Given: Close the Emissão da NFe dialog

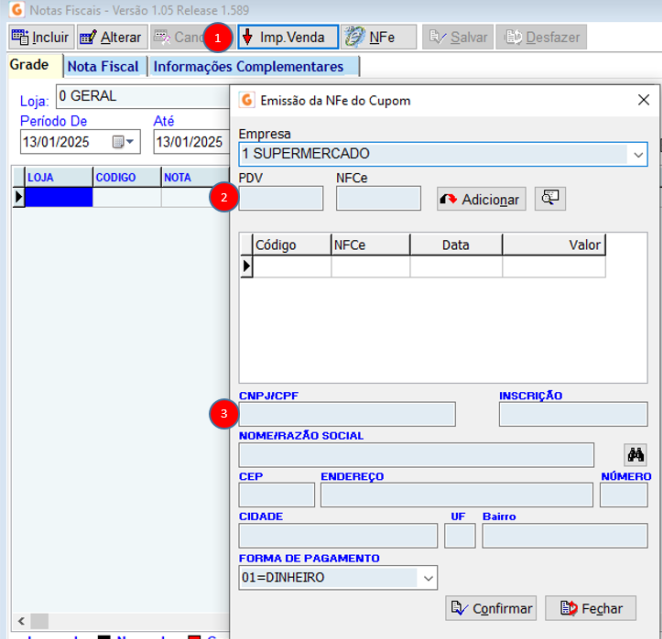Looking at the screenshot, I should [x=643, y=100].
